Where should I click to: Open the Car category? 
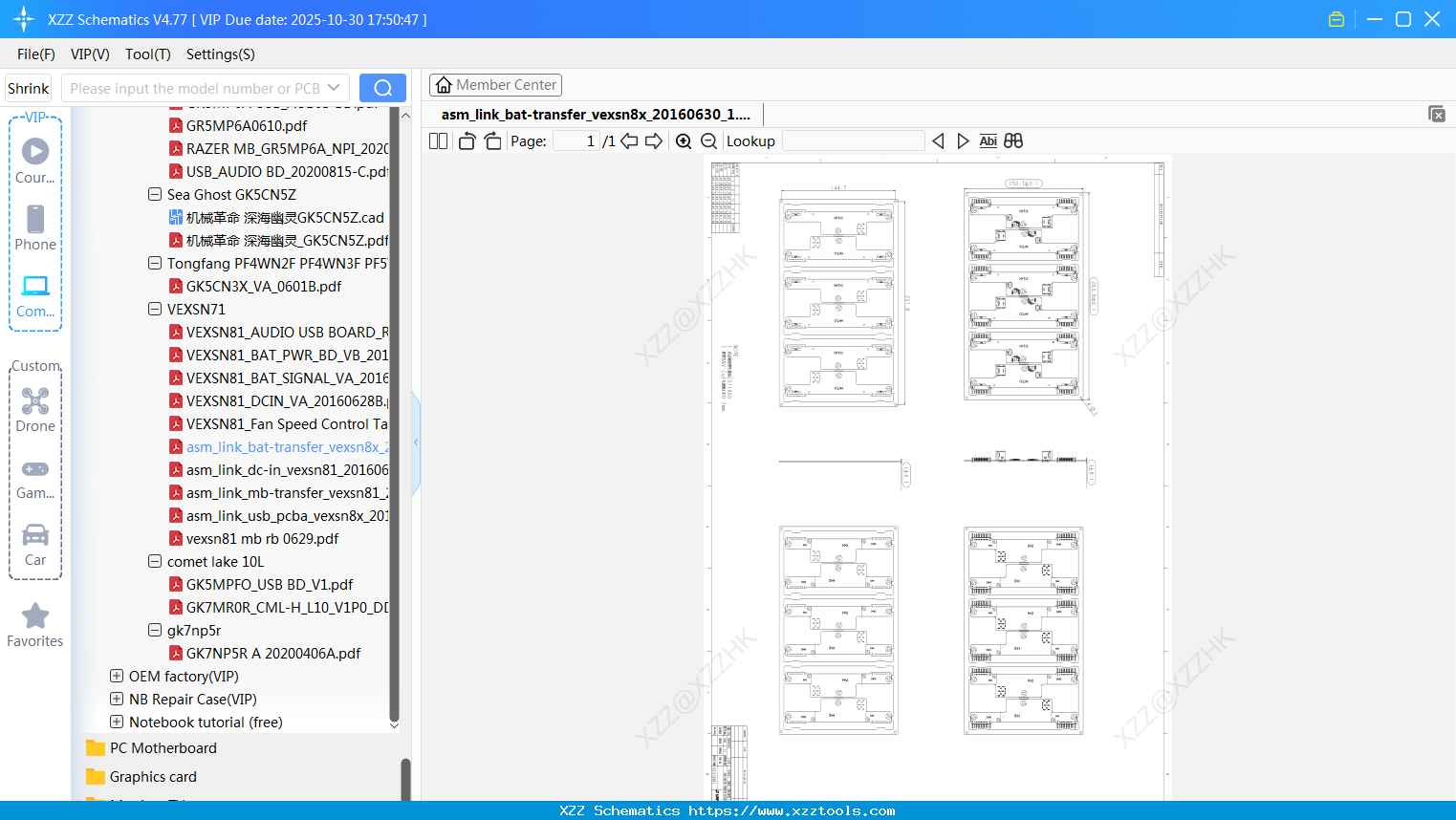click(x=35, y=545)
